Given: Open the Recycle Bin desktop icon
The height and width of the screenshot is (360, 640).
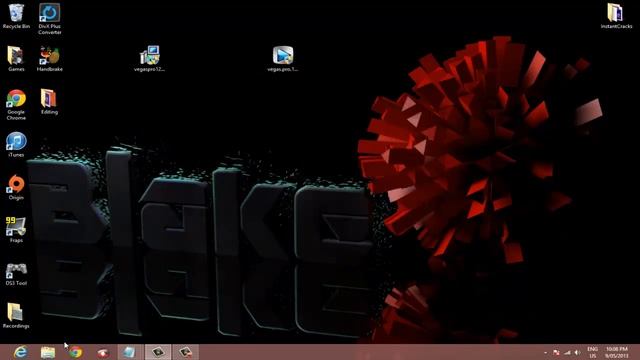Looking at the screenshot, I should coord(16,16).
